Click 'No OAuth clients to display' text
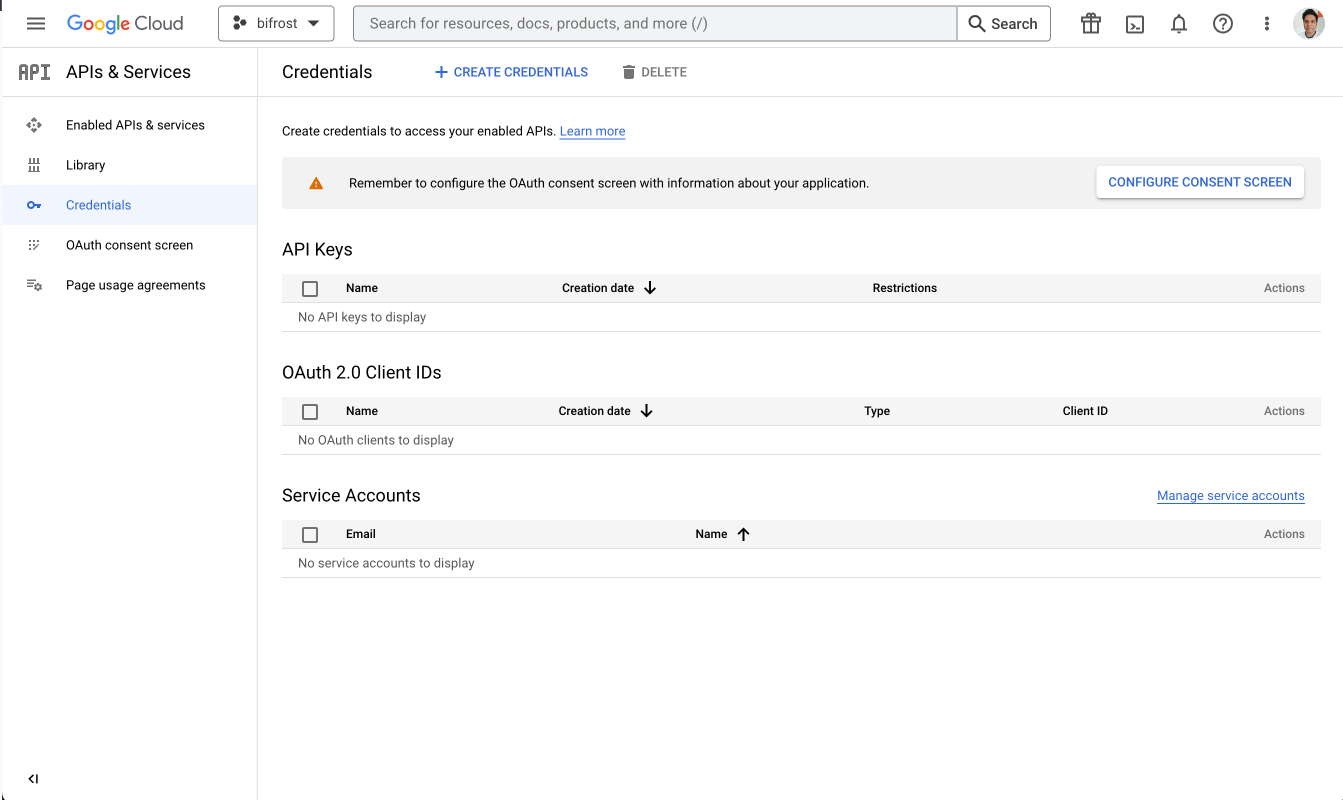The image size is (1343, 800). tap(376, 440)
